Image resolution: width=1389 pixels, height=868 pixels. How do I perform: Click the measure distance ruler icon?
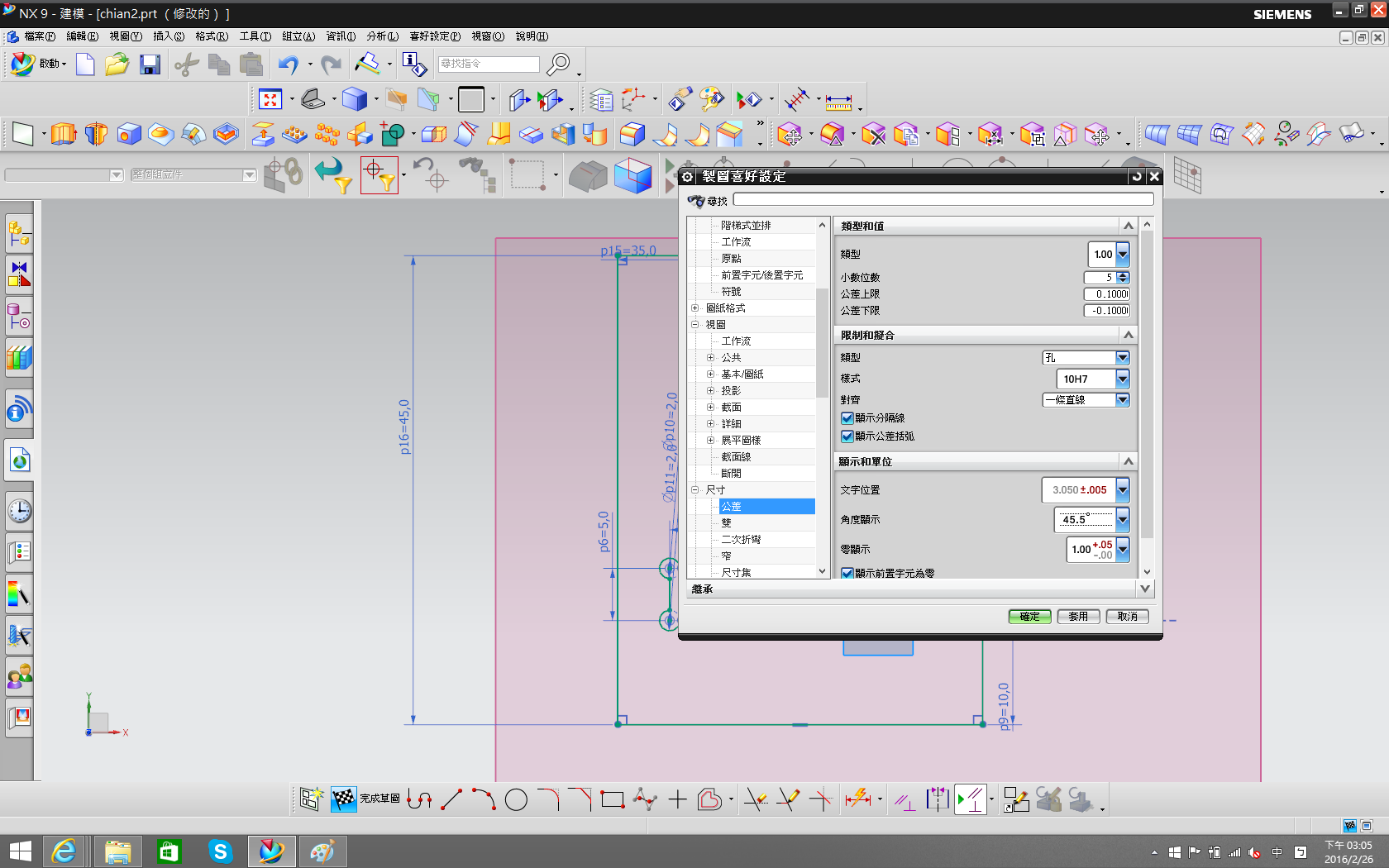click(x=838, y=102)
